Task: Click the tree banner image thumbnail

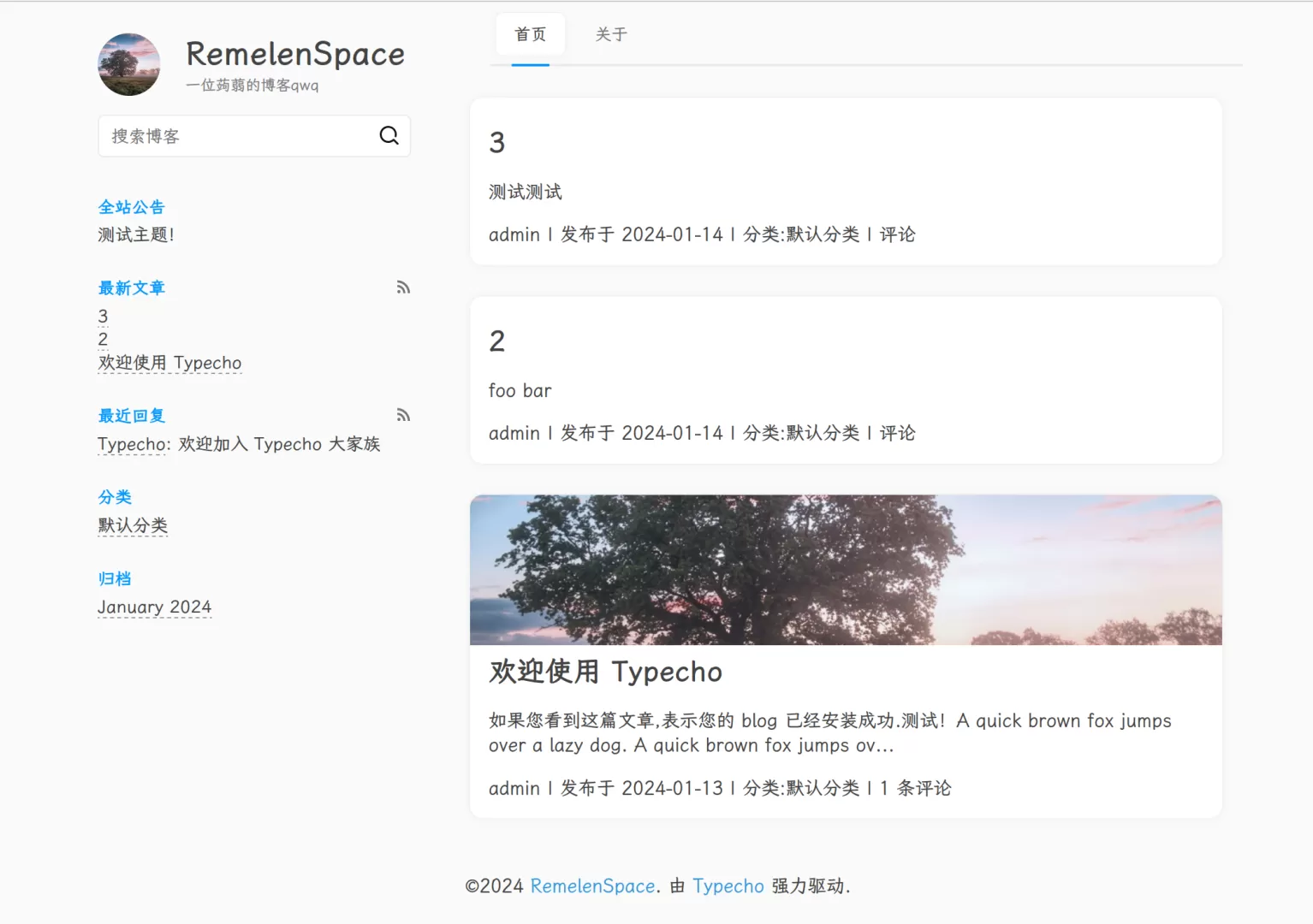Action: coord(846,570)
